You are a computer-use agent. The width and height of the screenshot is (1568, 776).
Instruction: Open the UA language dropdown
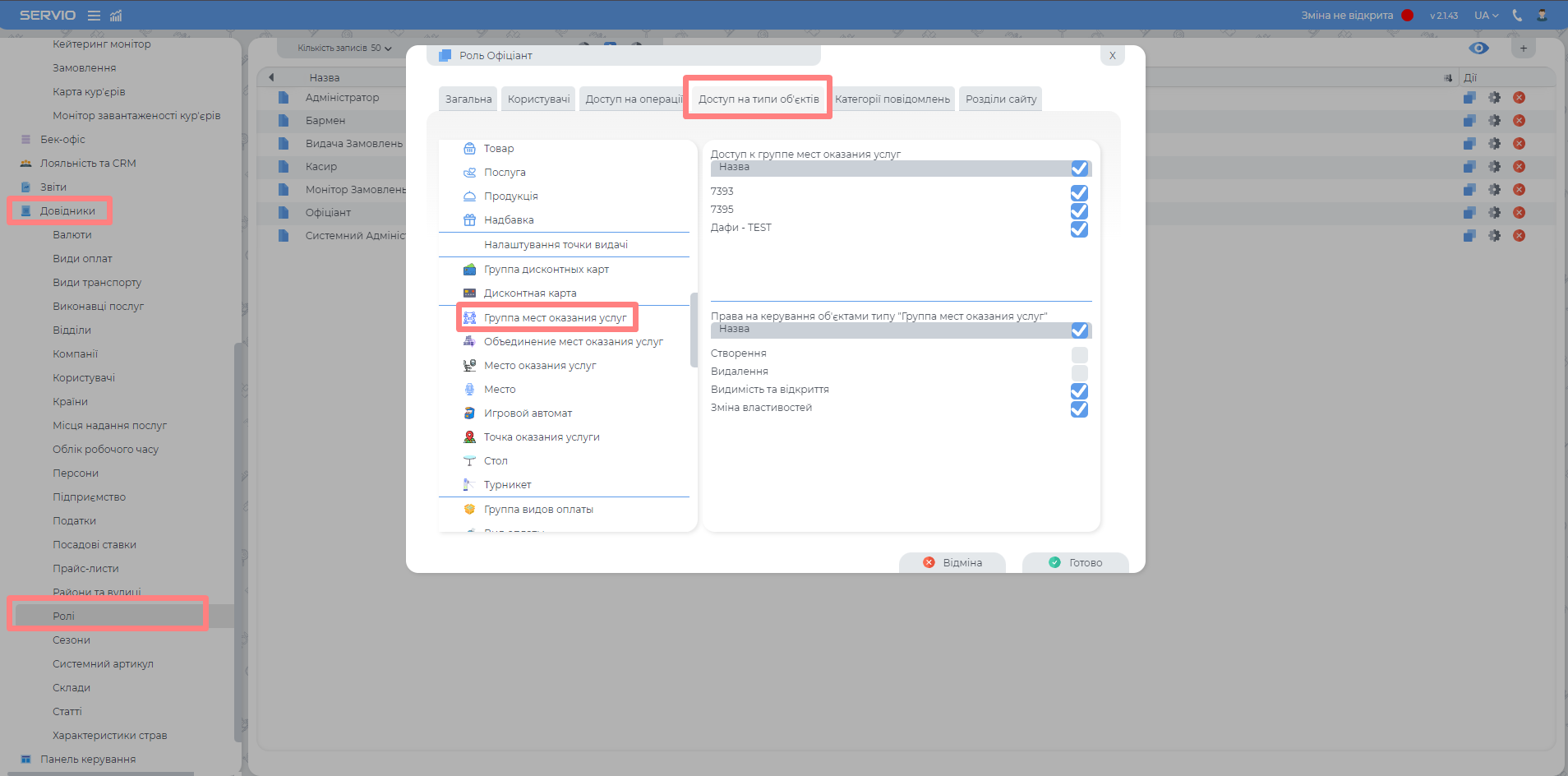point(1486,16)
